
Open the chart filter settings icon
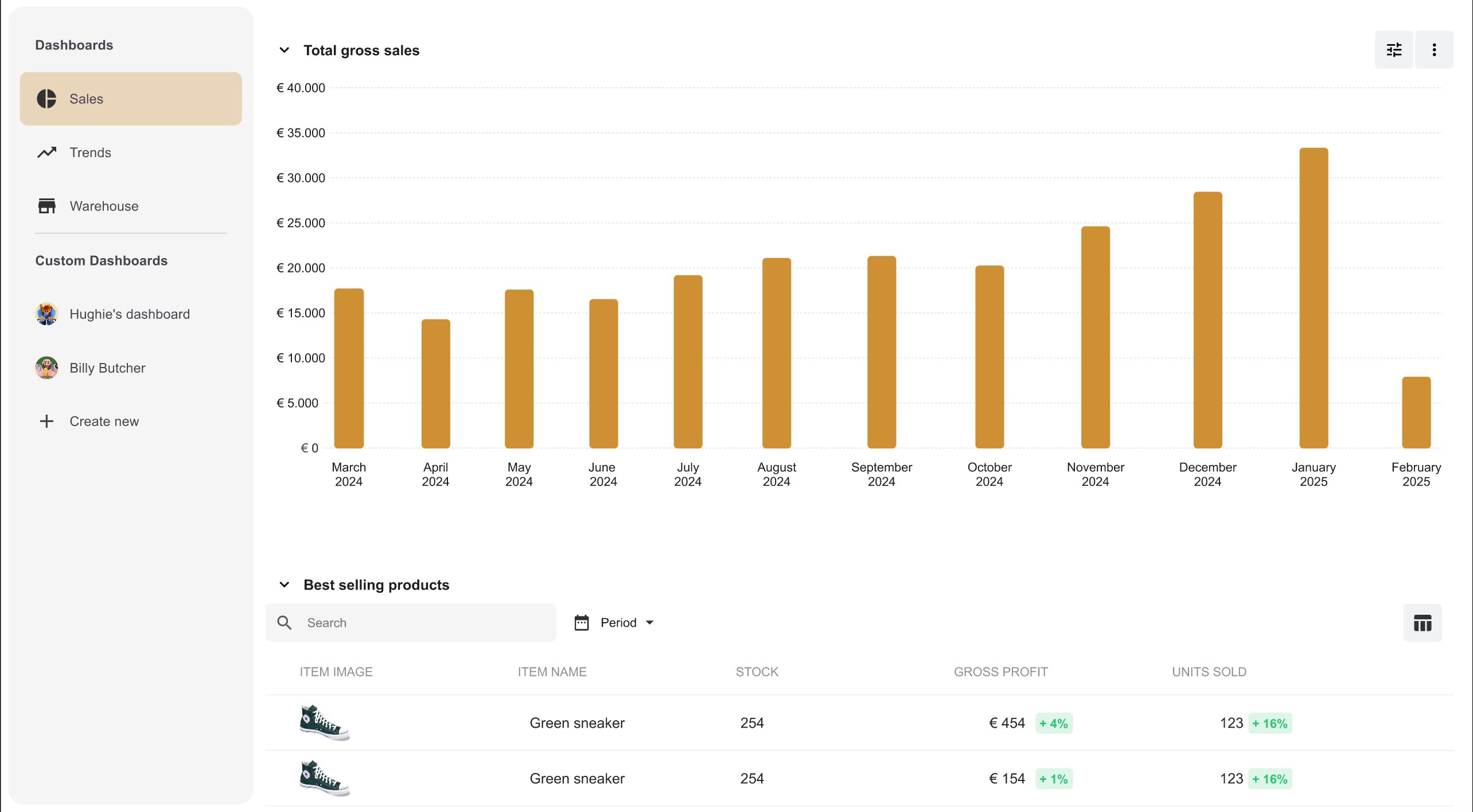point(1394,50)
